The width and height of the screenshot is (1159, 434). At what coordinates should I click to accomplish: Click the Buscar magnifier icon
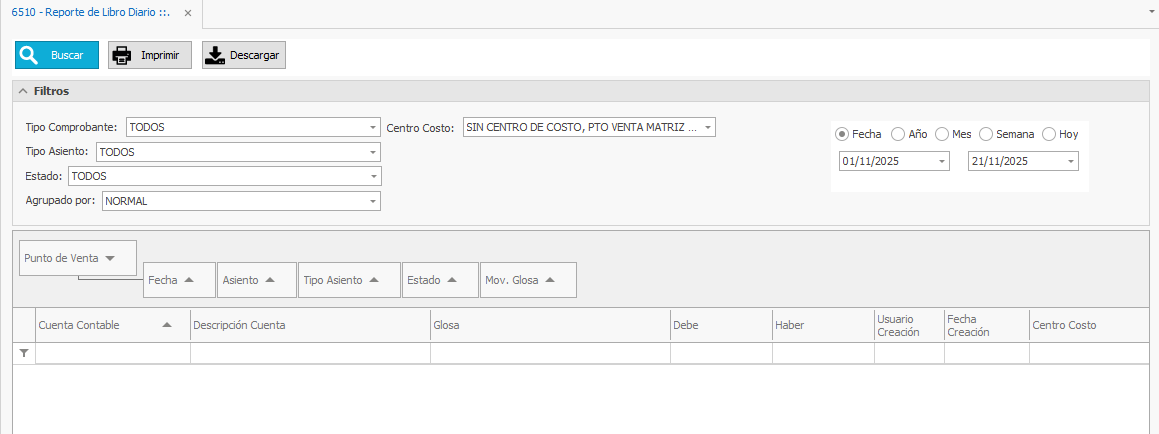coord(29,56)
